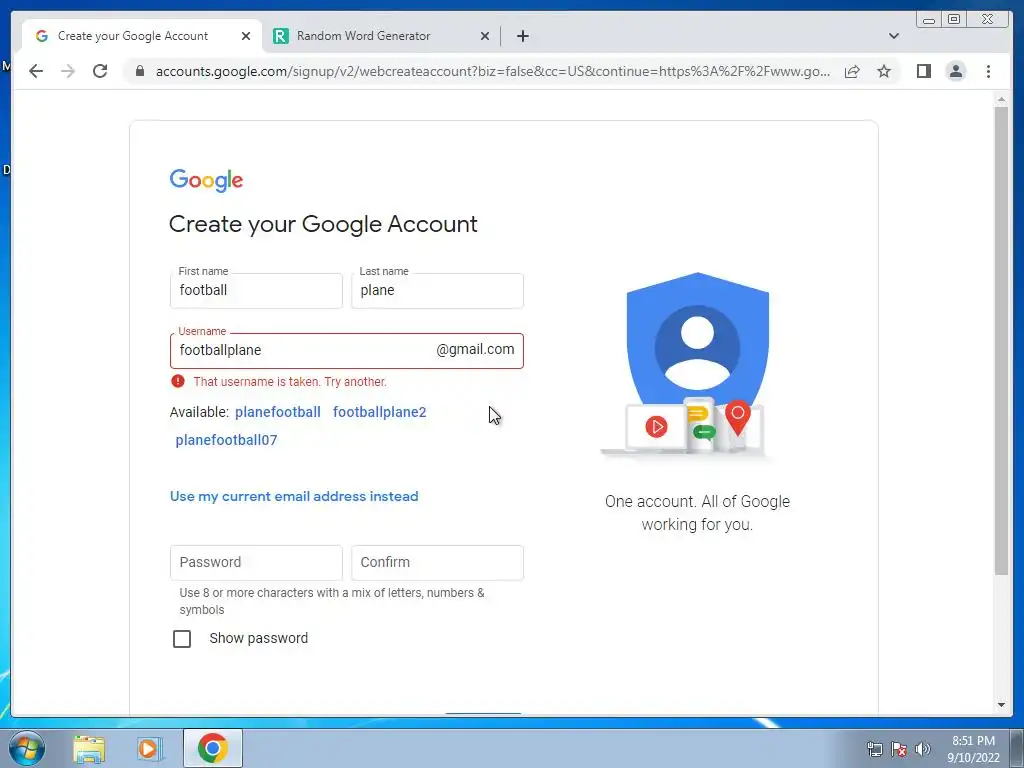
Task: Open the volume control in system tray
Action: (923, 749)
